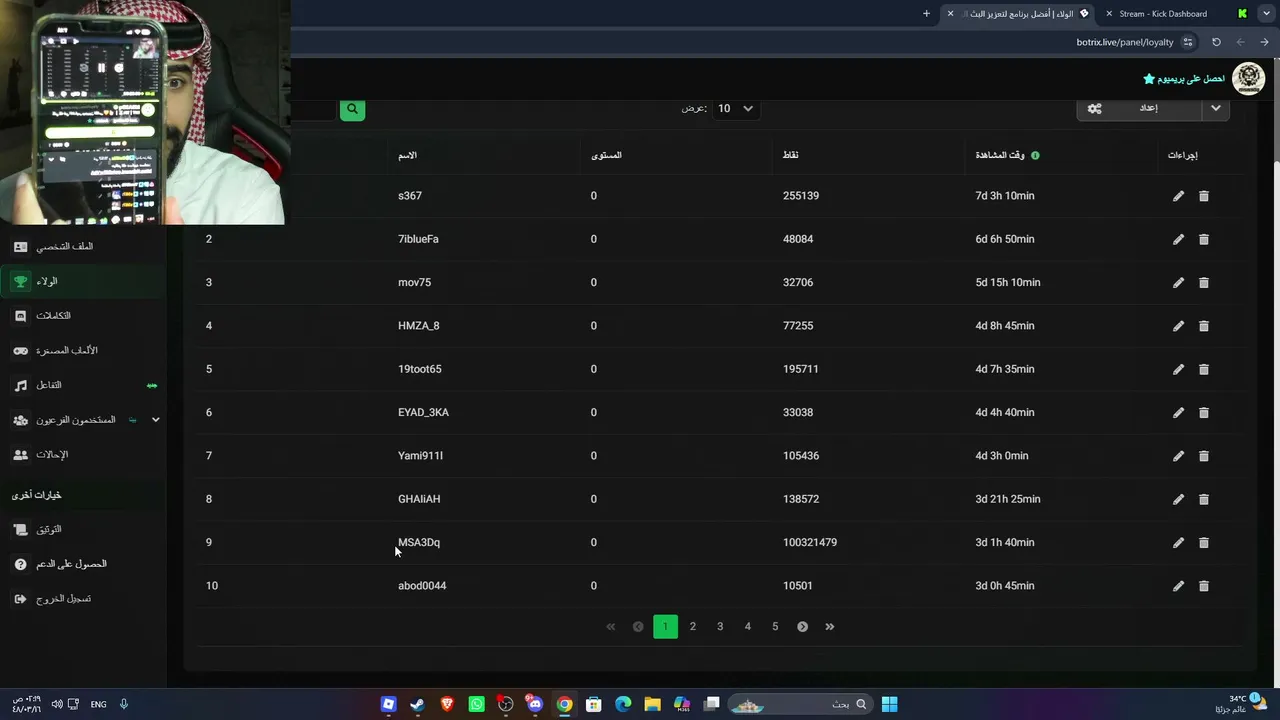The height and width of the screenshot is (720, 1280).
Task: Delete the HMZA_8 entry
Action: 1204,326
